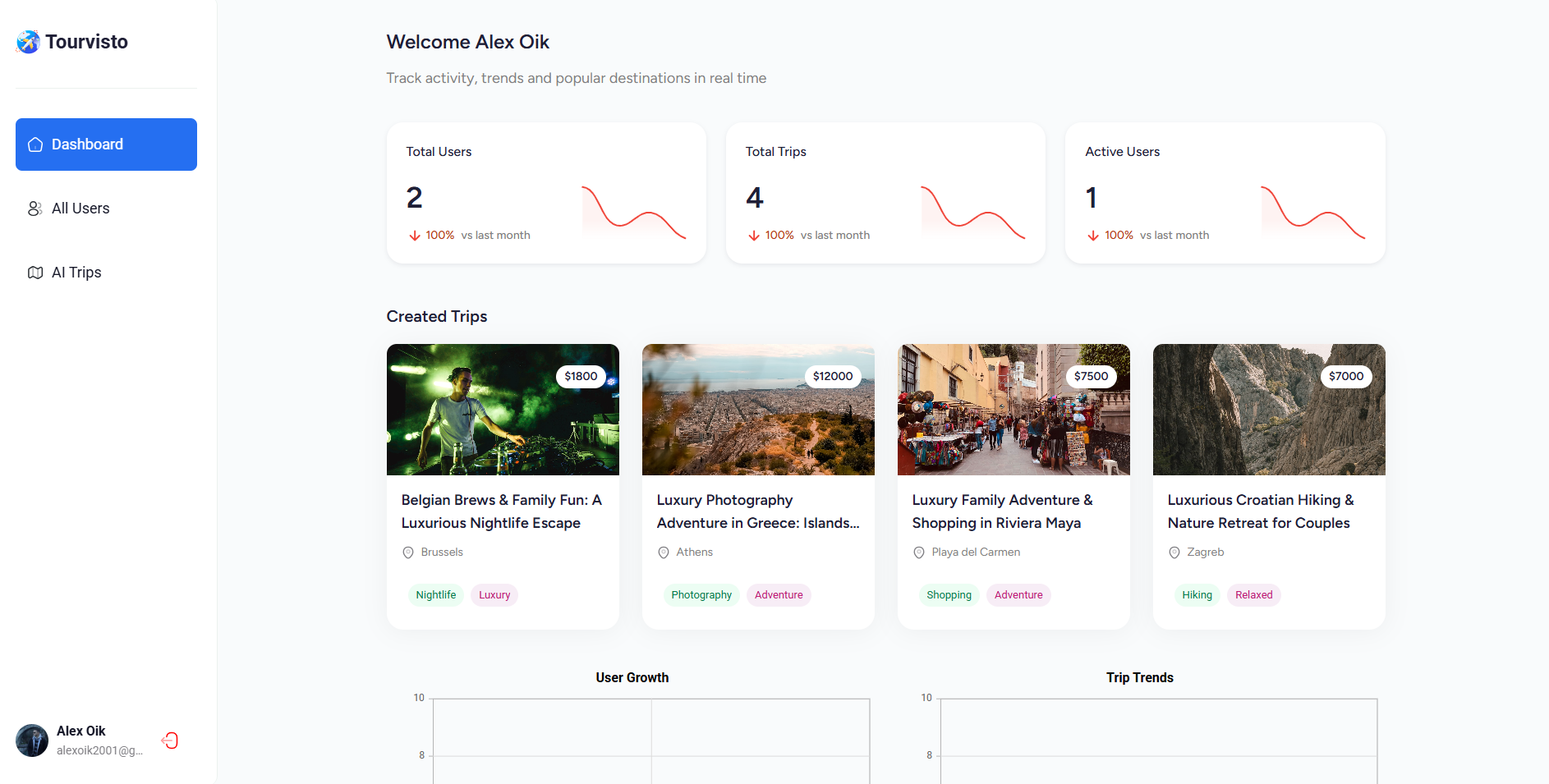The height and width of the screenshot is (784, 1549).
Task: Open the Dashboard menu item
Action: pyautogui.click(x=106, y=144)
